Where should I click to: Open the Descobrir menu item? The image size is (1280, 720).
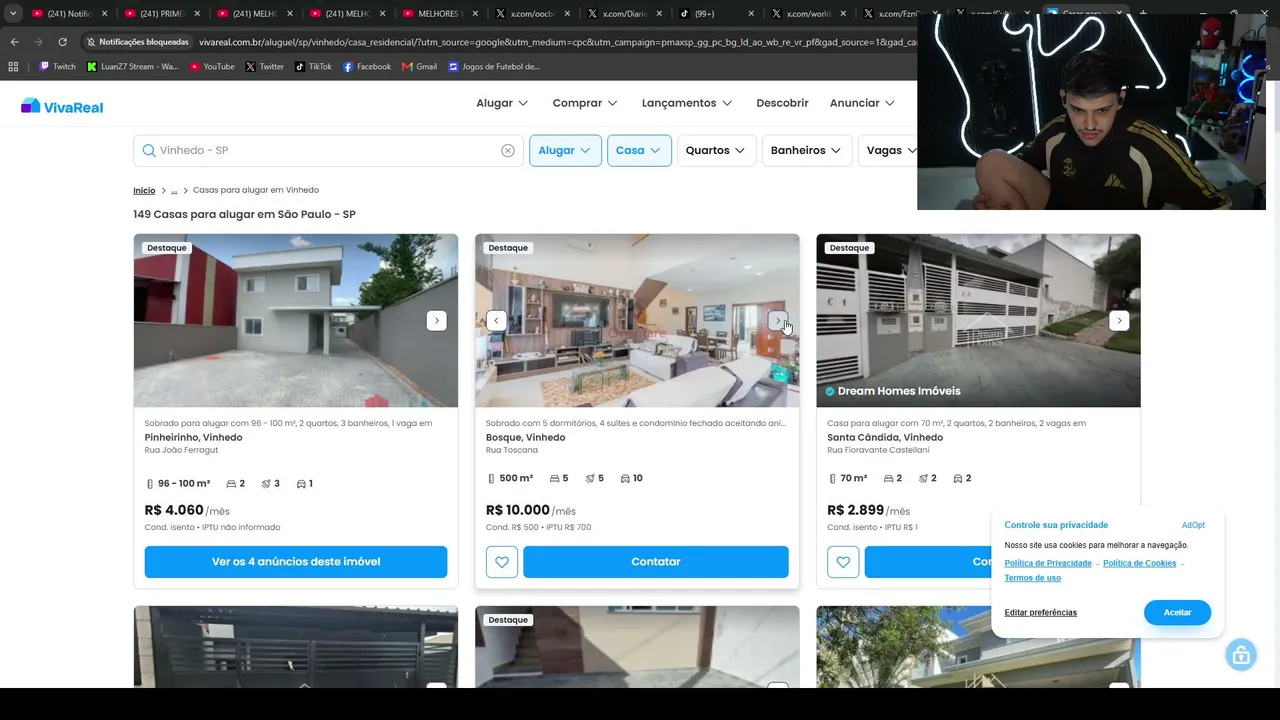tap(782, 103)
